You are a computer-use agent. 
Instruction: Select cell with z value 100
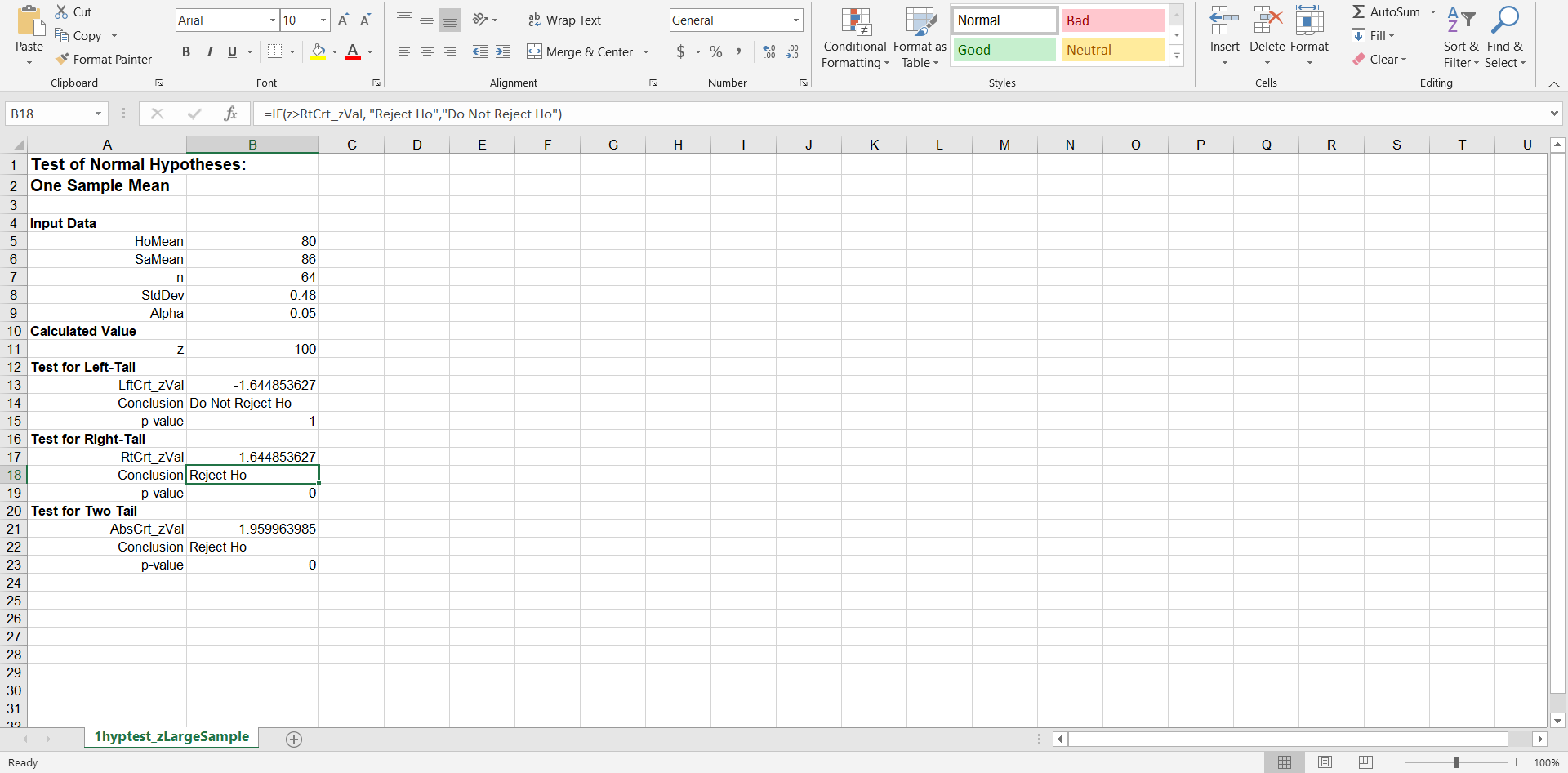pos(252,349)
